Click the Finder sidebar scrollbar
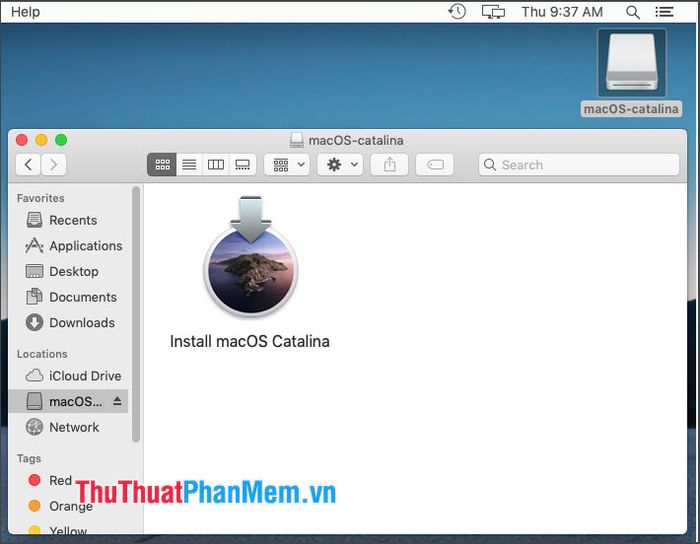The image size is (700, 544). pos(136,315)
